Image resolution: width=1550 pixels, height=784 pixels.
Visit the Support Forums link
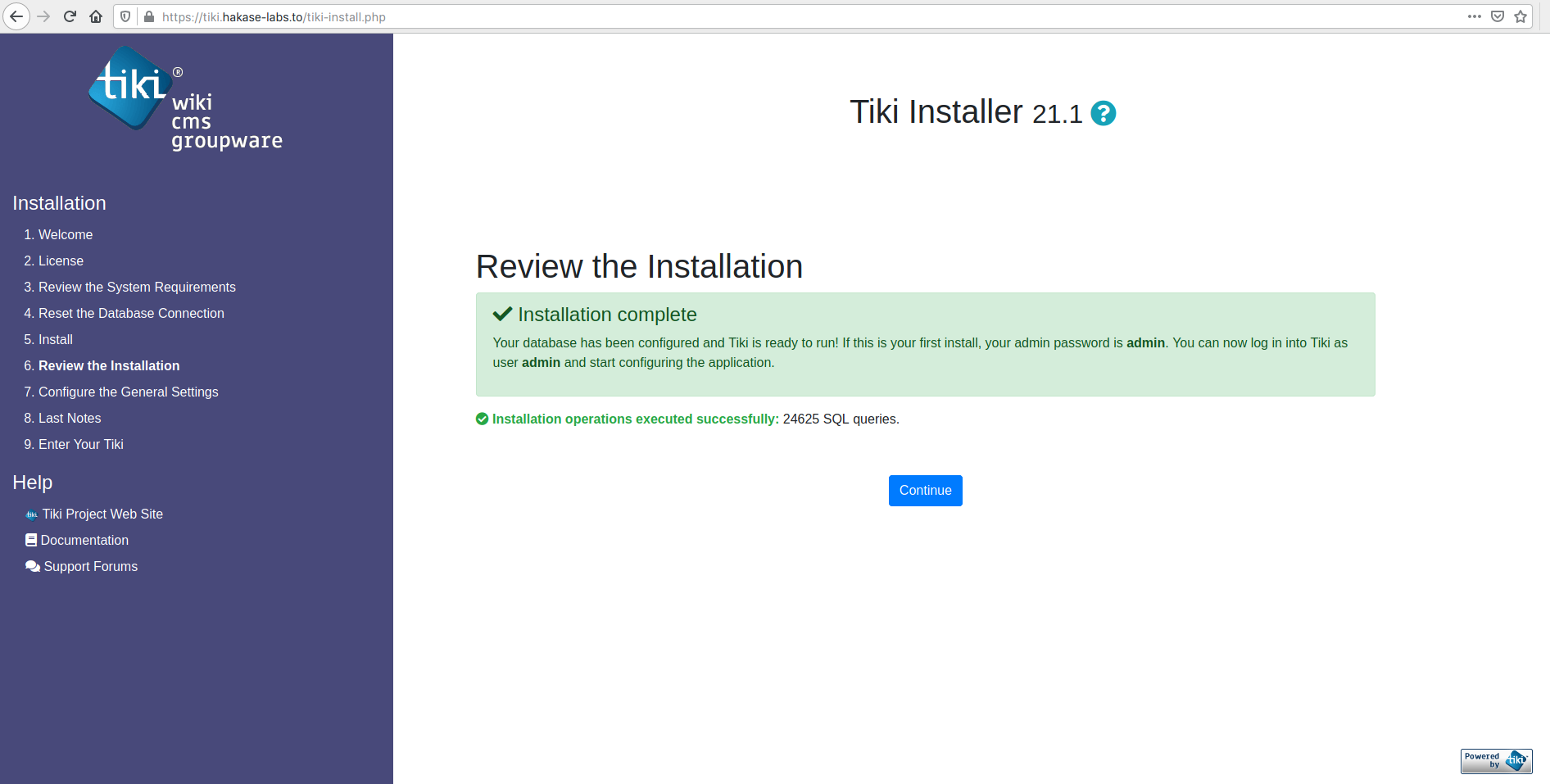click(91, 566)
